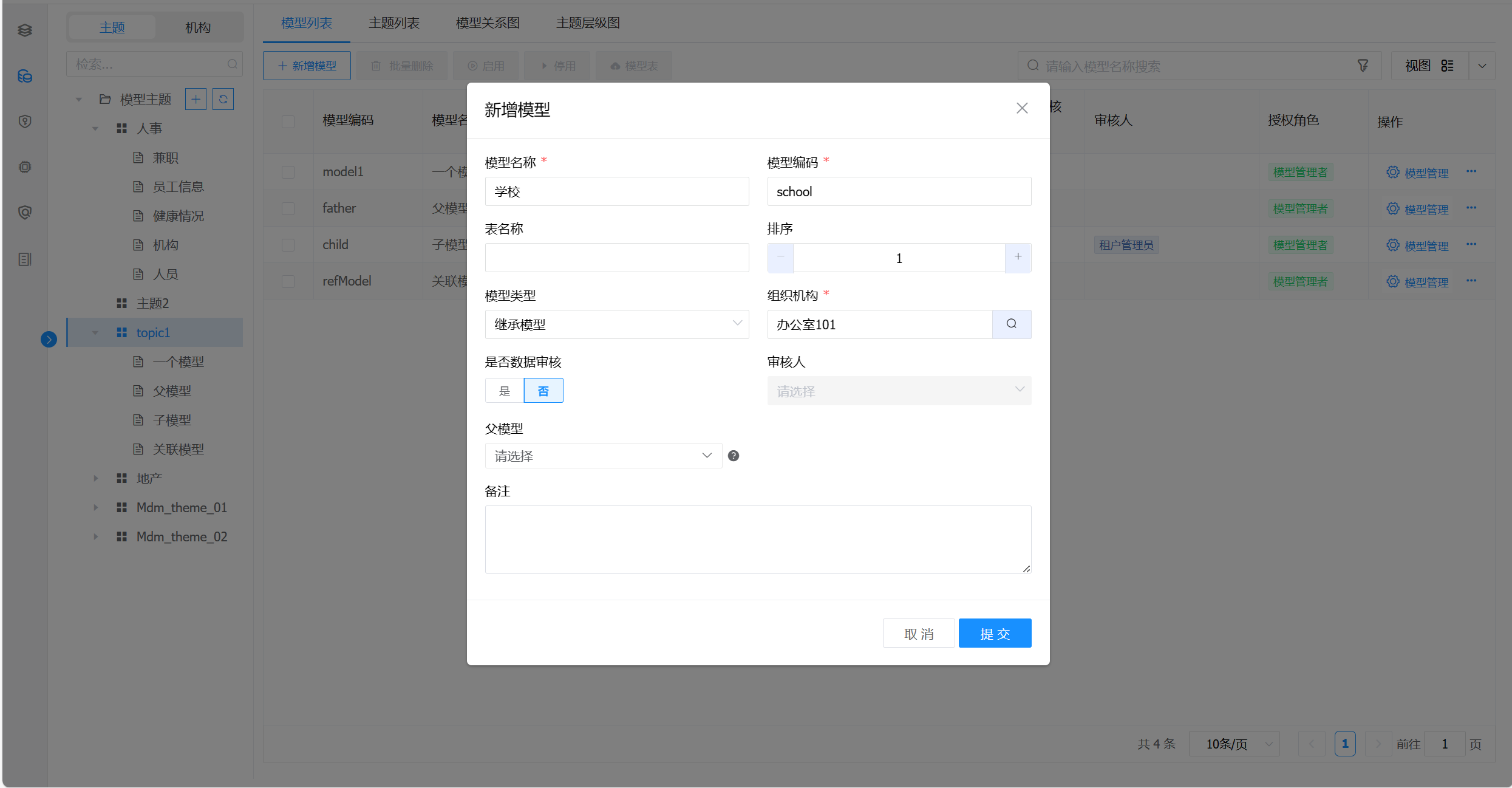Screen dimensions: 1512x788
Task: Open the shield location sidebar icon
Action: 25,122
